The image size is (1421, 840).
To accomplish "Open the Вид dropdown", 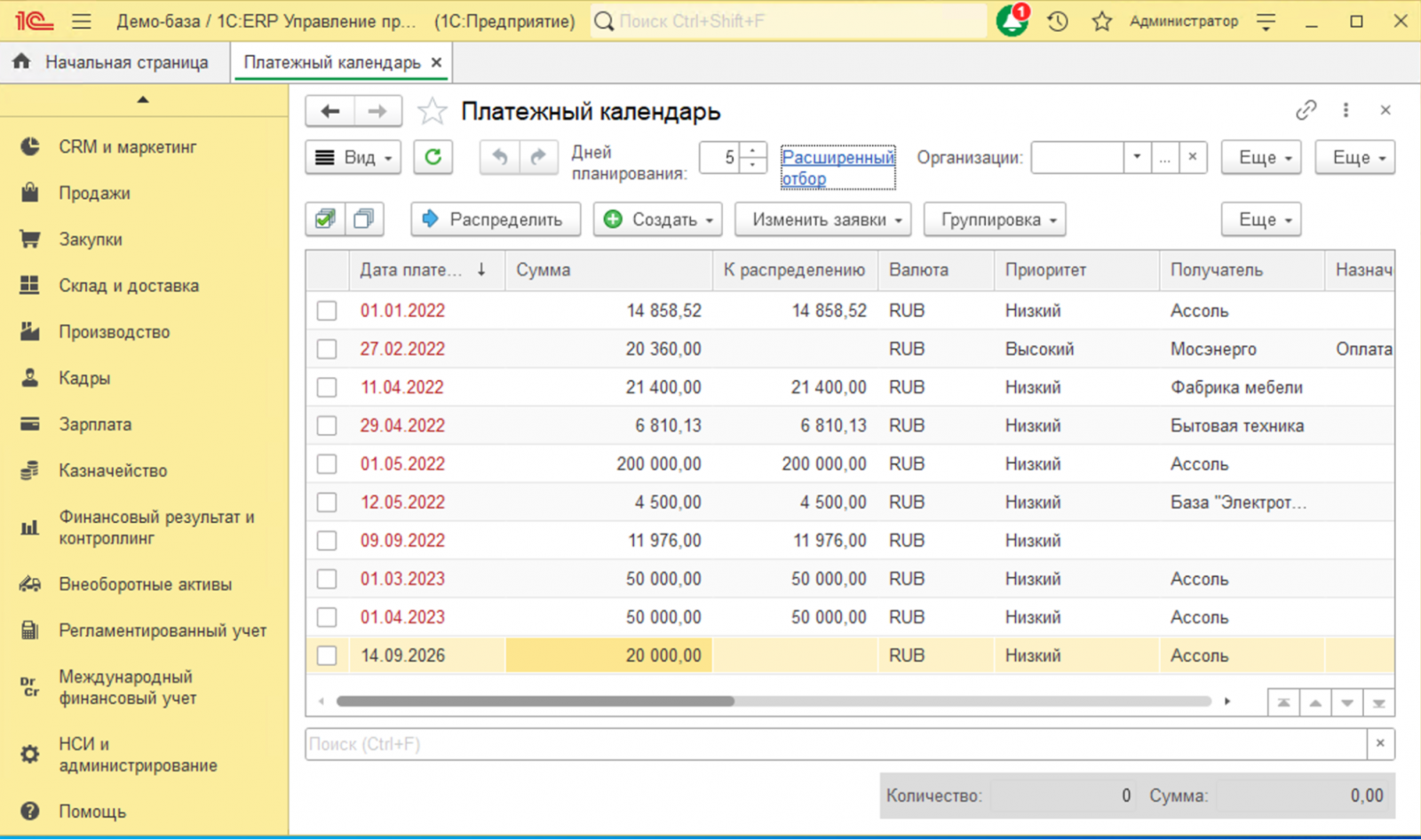I will coord(353,157).
